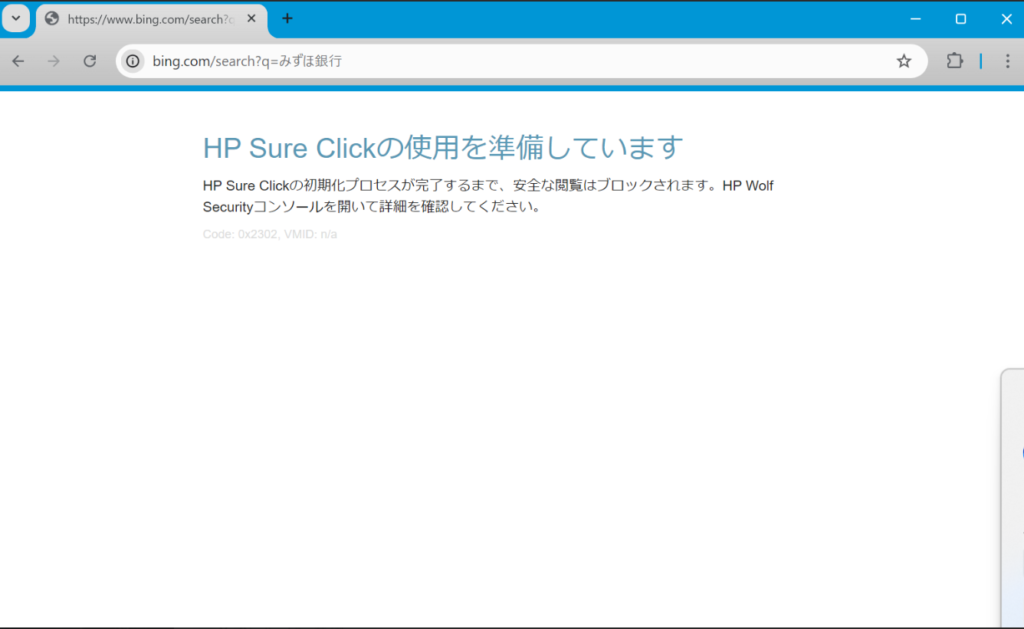Viewport: 1024px width, 629px height.
Task: Reload the current page
Action: point(89,61)
